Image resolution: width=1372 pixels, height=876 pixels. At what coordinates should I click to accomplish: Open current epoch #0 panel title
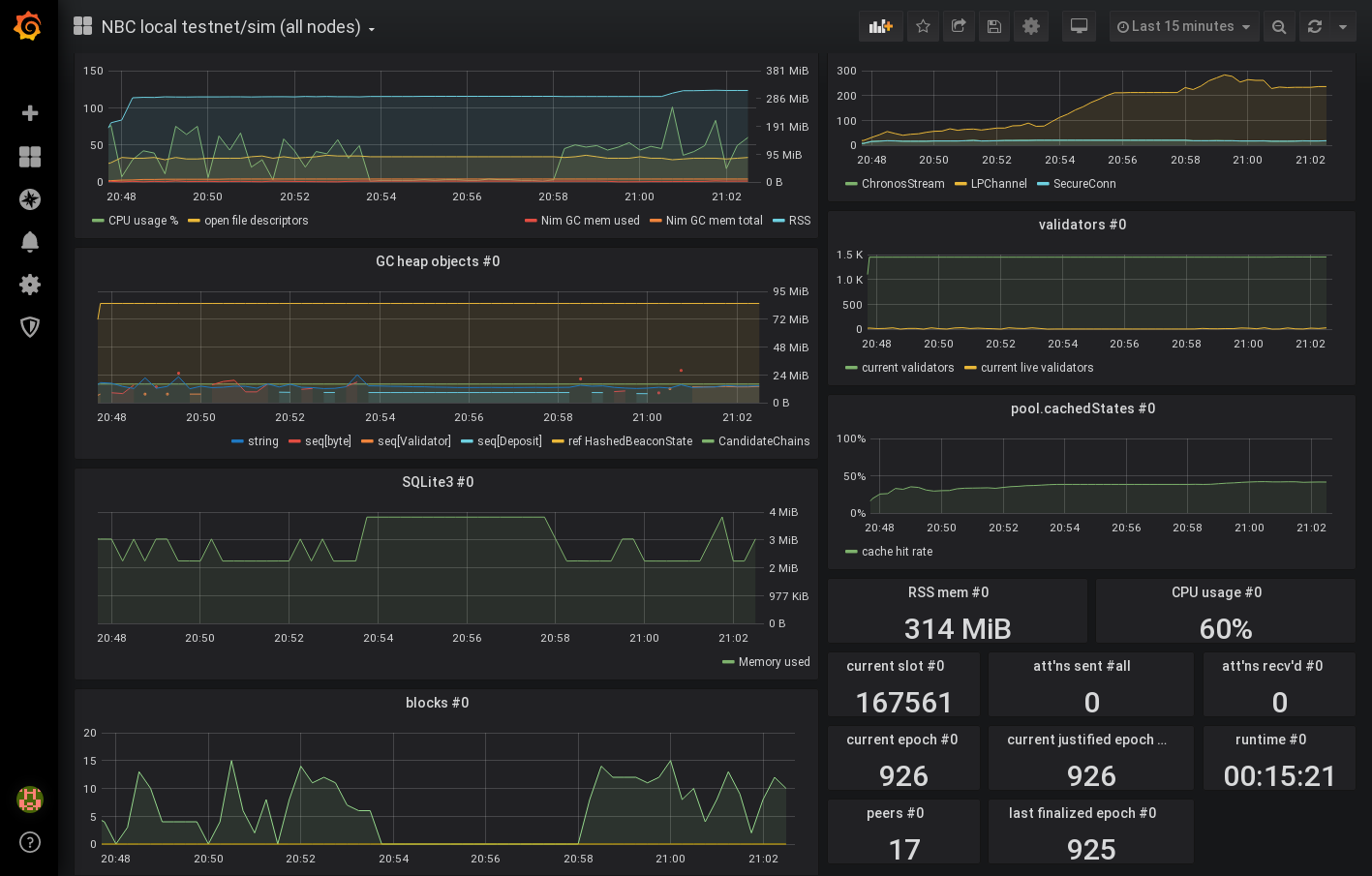click(901, 740)
